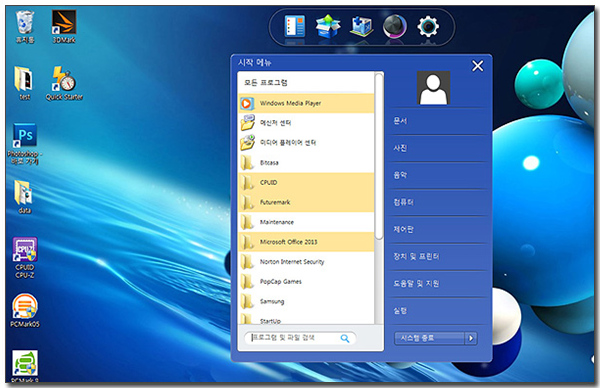
Task: Open shutdown options arrow
Action: point(471,338)
